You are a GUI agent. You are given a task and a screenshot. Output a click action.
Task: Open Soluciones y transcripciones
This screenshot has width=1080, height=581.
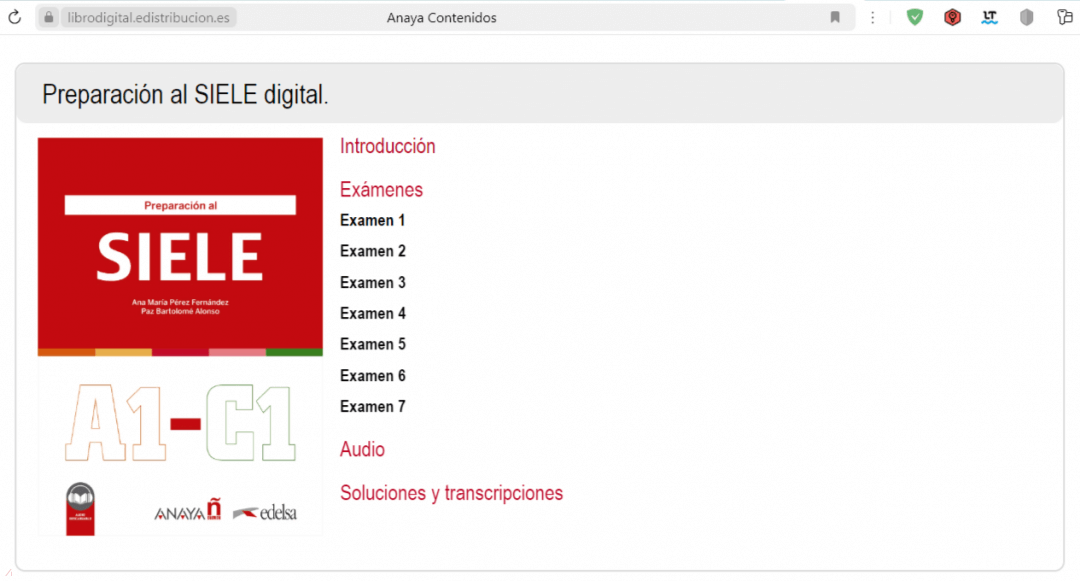click(451, 493)
